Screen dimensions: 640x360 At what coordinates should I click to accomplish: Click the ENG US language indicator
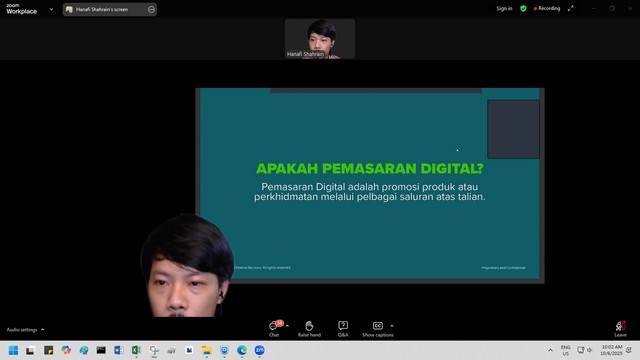[565, 350]
